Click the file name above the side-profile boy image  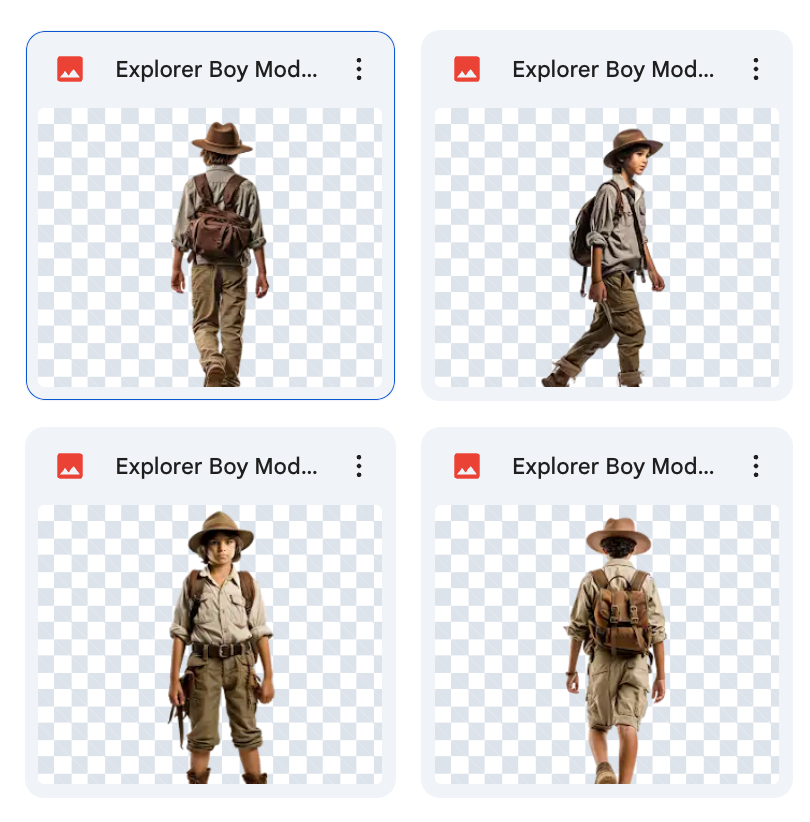[x=613, y=69]
